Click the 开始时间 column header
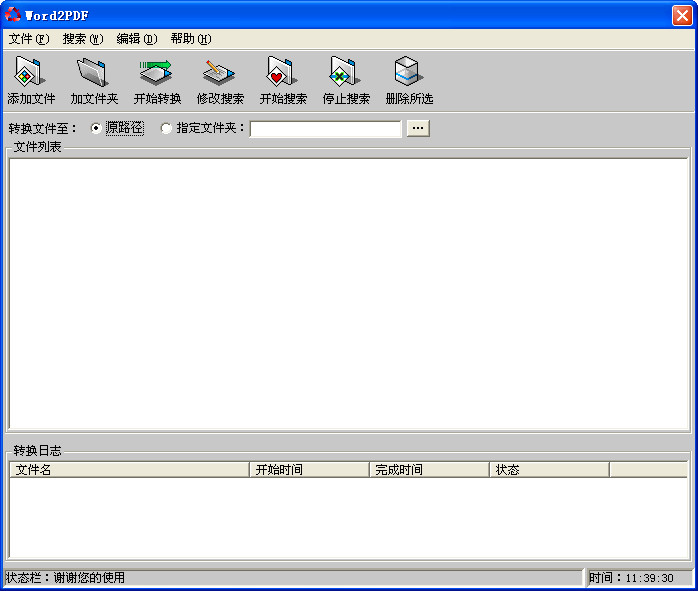This screenshot has width=698, height=591. [309, 470]
